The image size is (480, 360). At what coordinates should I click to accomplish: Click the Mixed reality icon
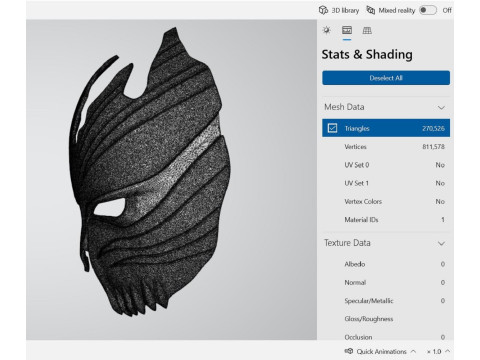370,10
